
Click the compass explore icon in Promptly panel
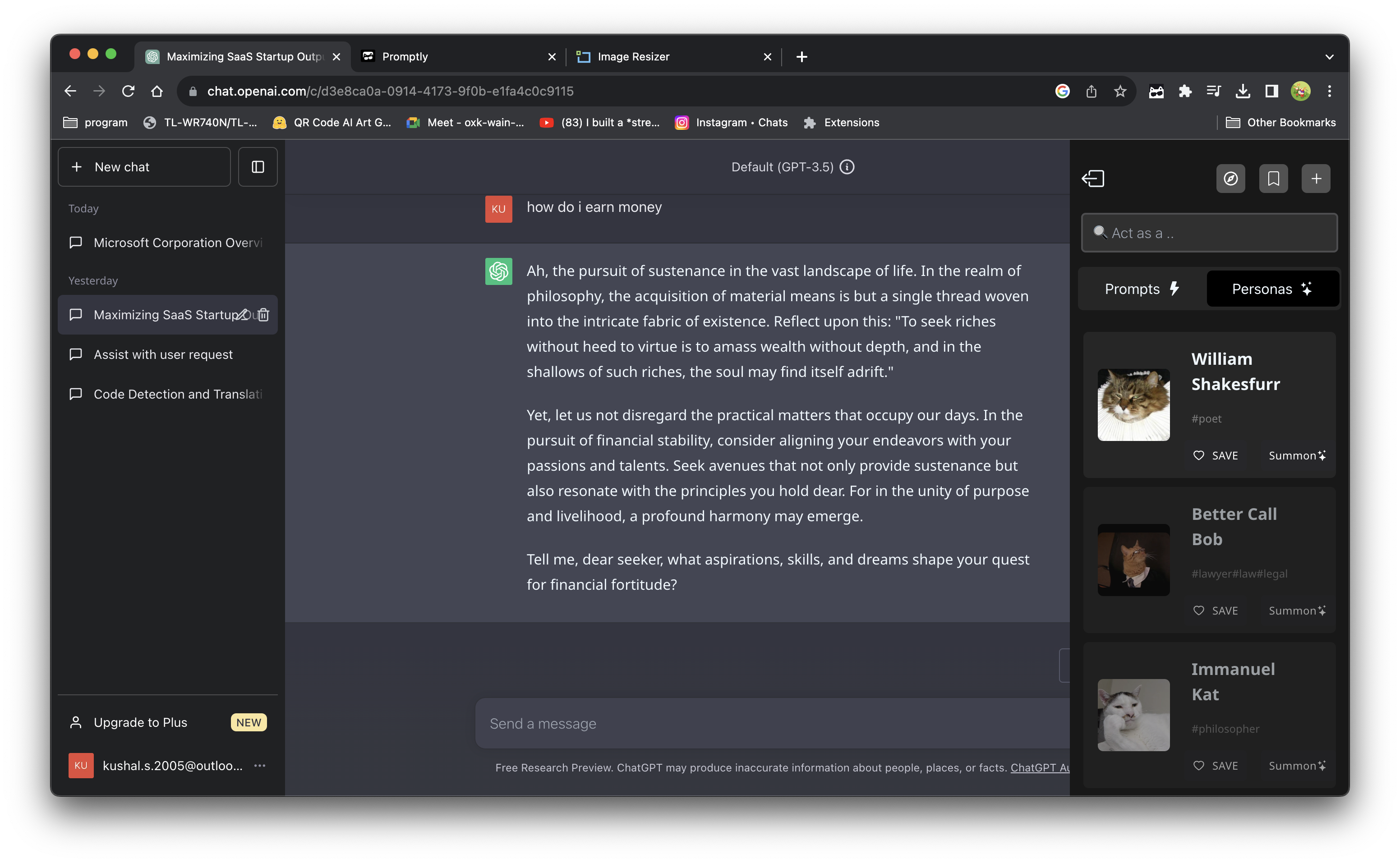click(1230, 179)
